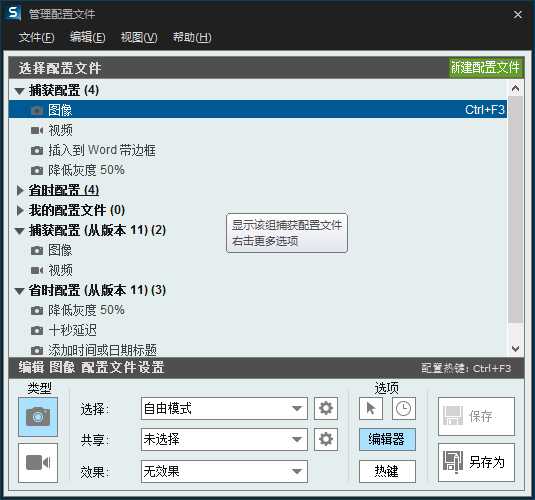Collapse 捕获配置 (从版本 11) (2) group
The image size is (535, 500).
point(19,231)
